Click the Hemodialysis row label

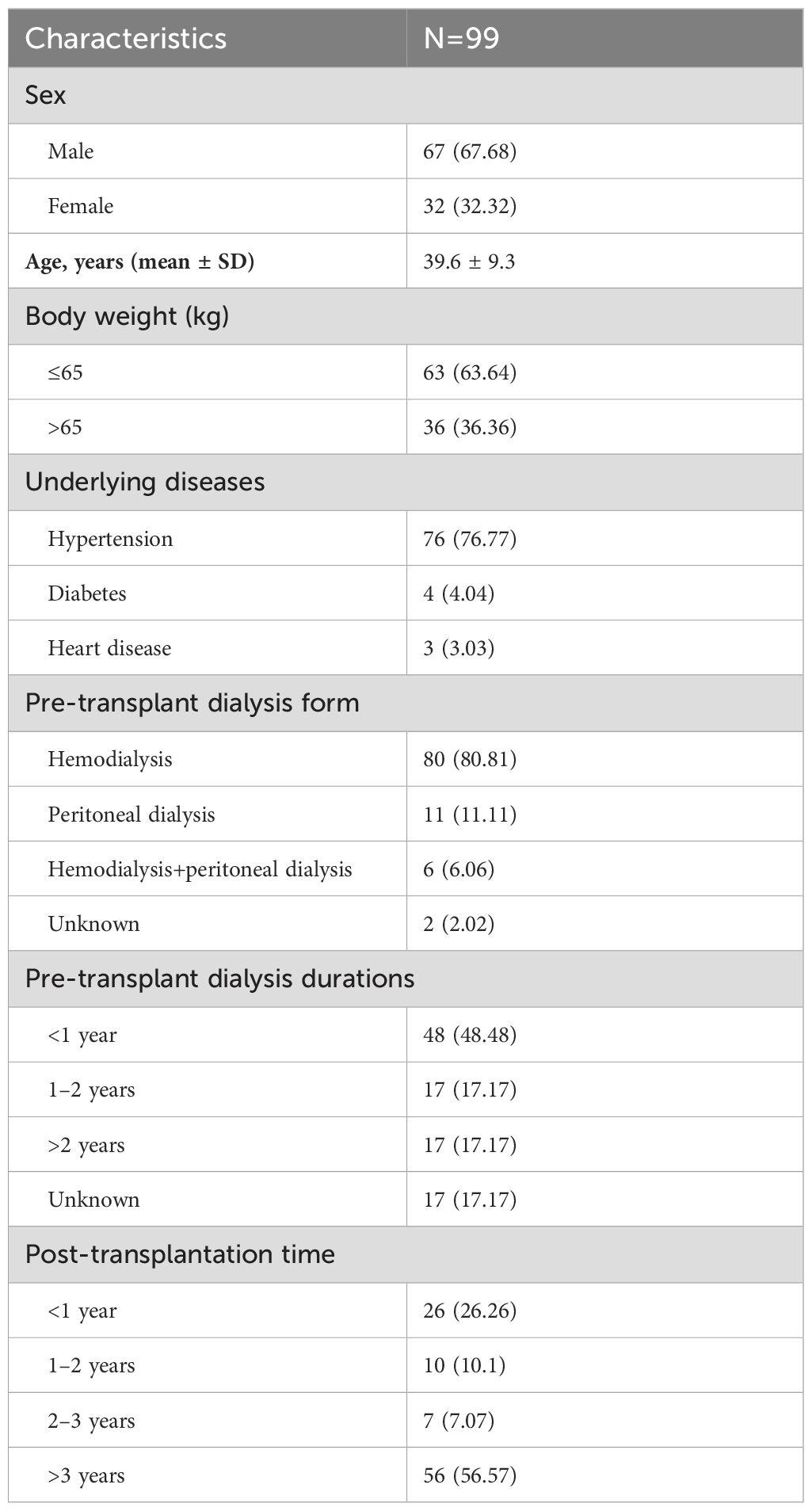click(110, 759)
